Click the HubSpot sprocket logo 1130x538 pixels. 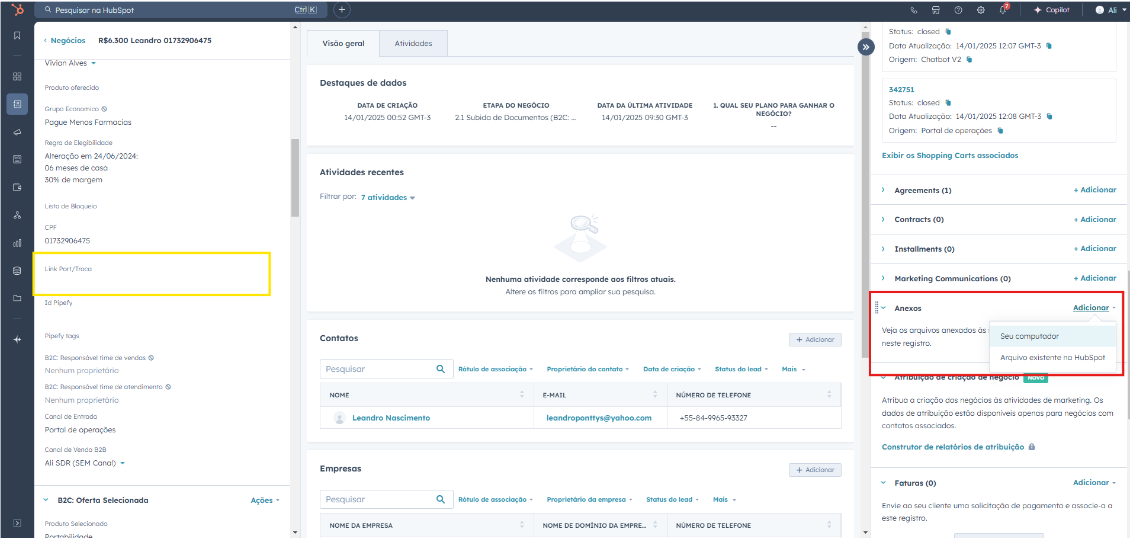coord(17,9)
